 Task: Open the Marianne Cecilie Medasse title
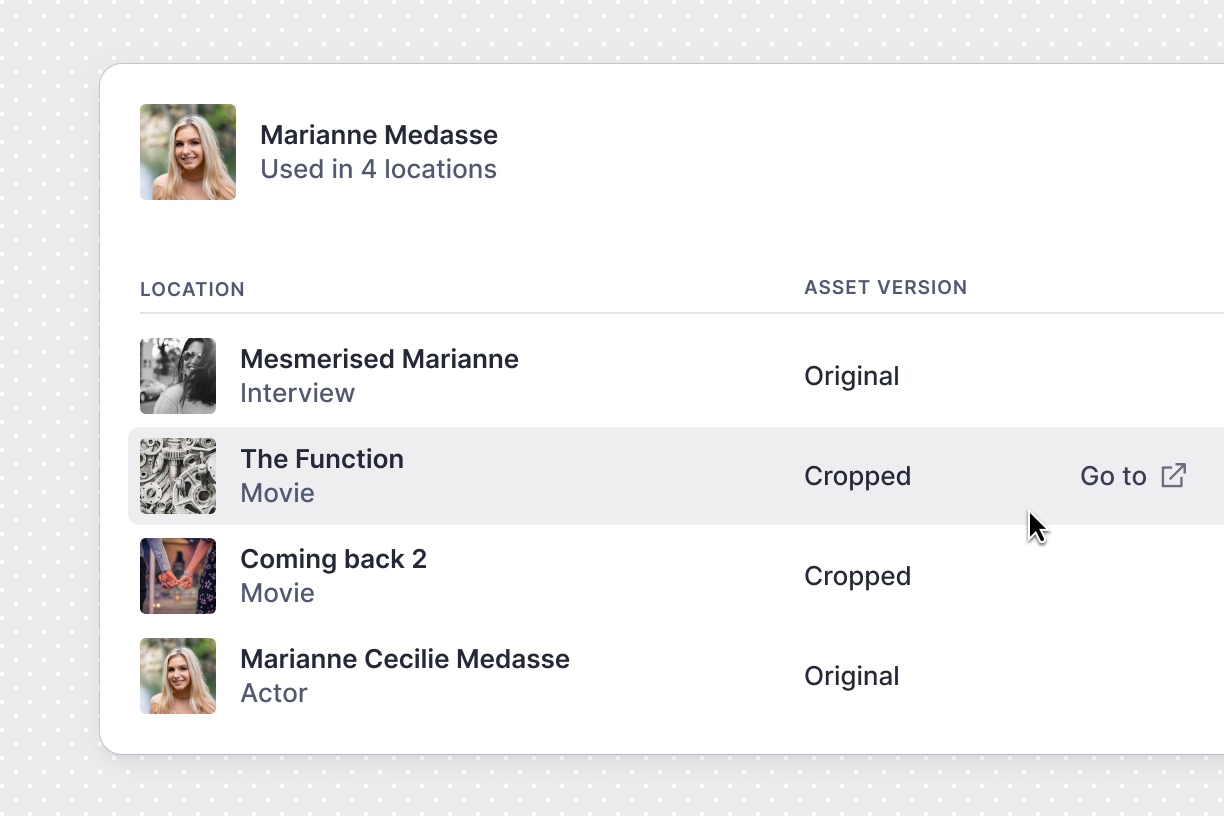[x=405, y=659]
